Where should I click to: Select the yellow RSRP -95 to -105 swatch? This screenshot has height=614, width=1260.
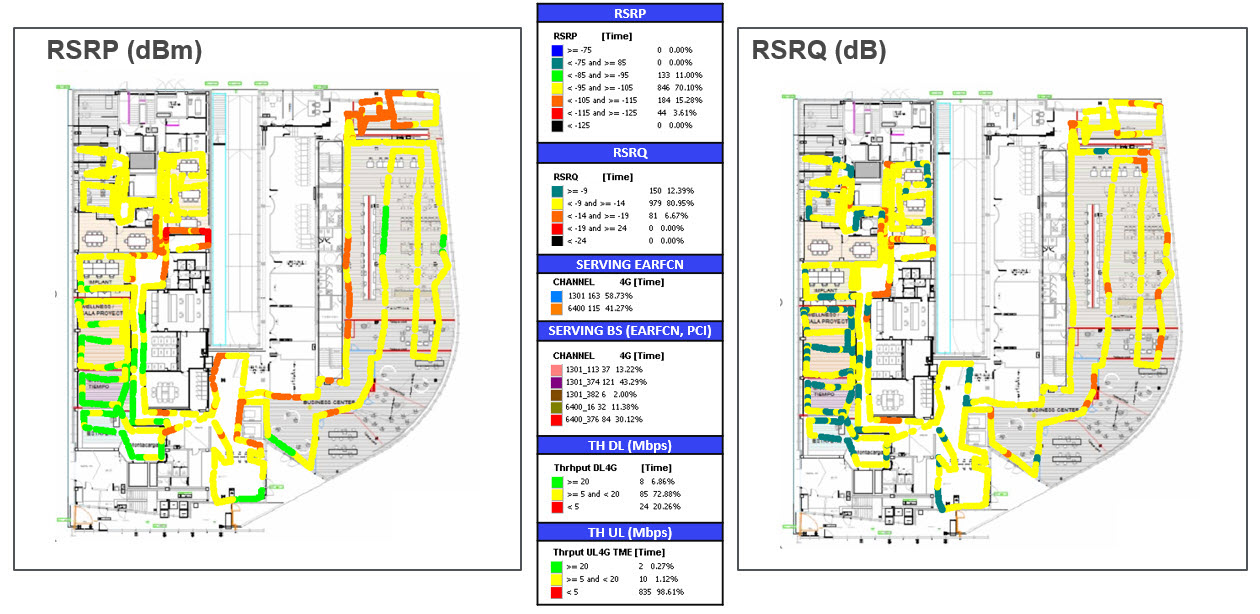pyautogui.click(x=557, y=87)
